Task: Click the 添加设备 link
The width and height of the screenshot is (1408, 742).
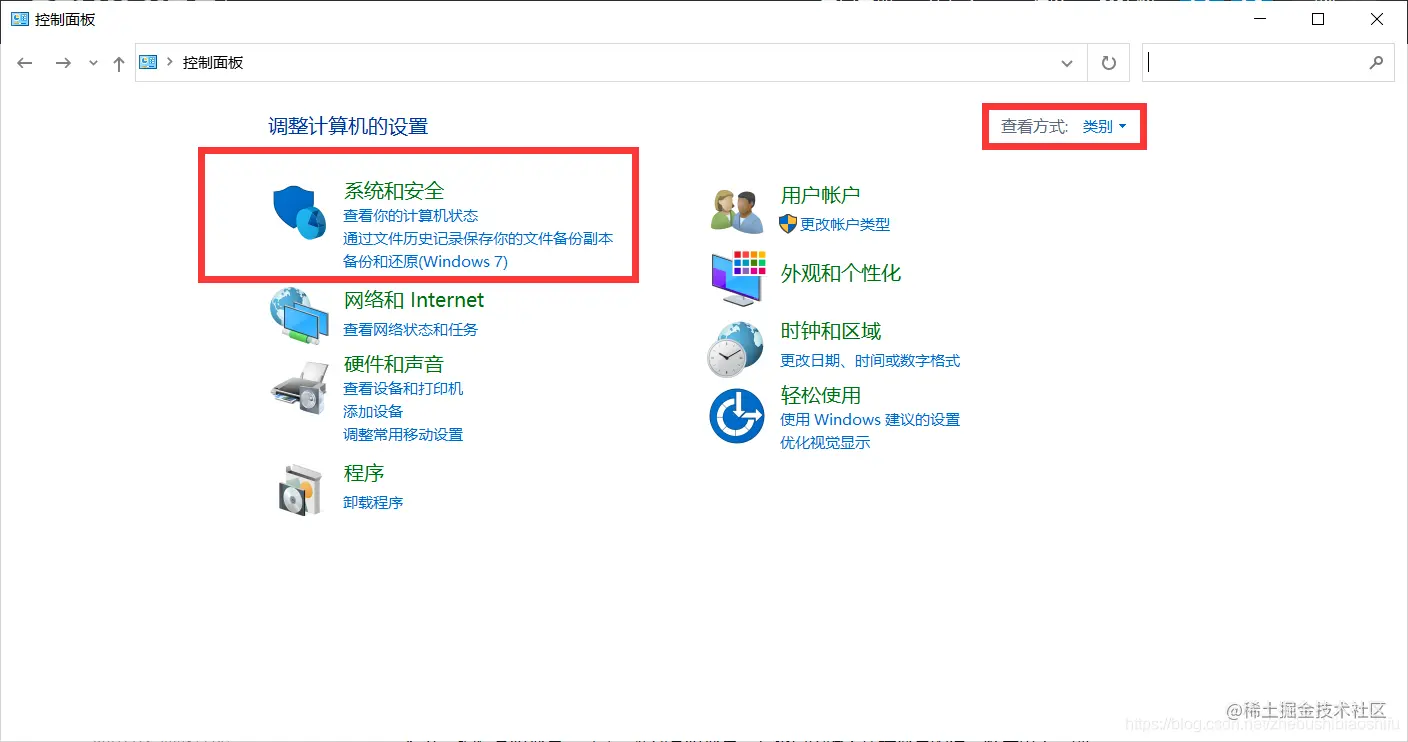Action: 373,411
